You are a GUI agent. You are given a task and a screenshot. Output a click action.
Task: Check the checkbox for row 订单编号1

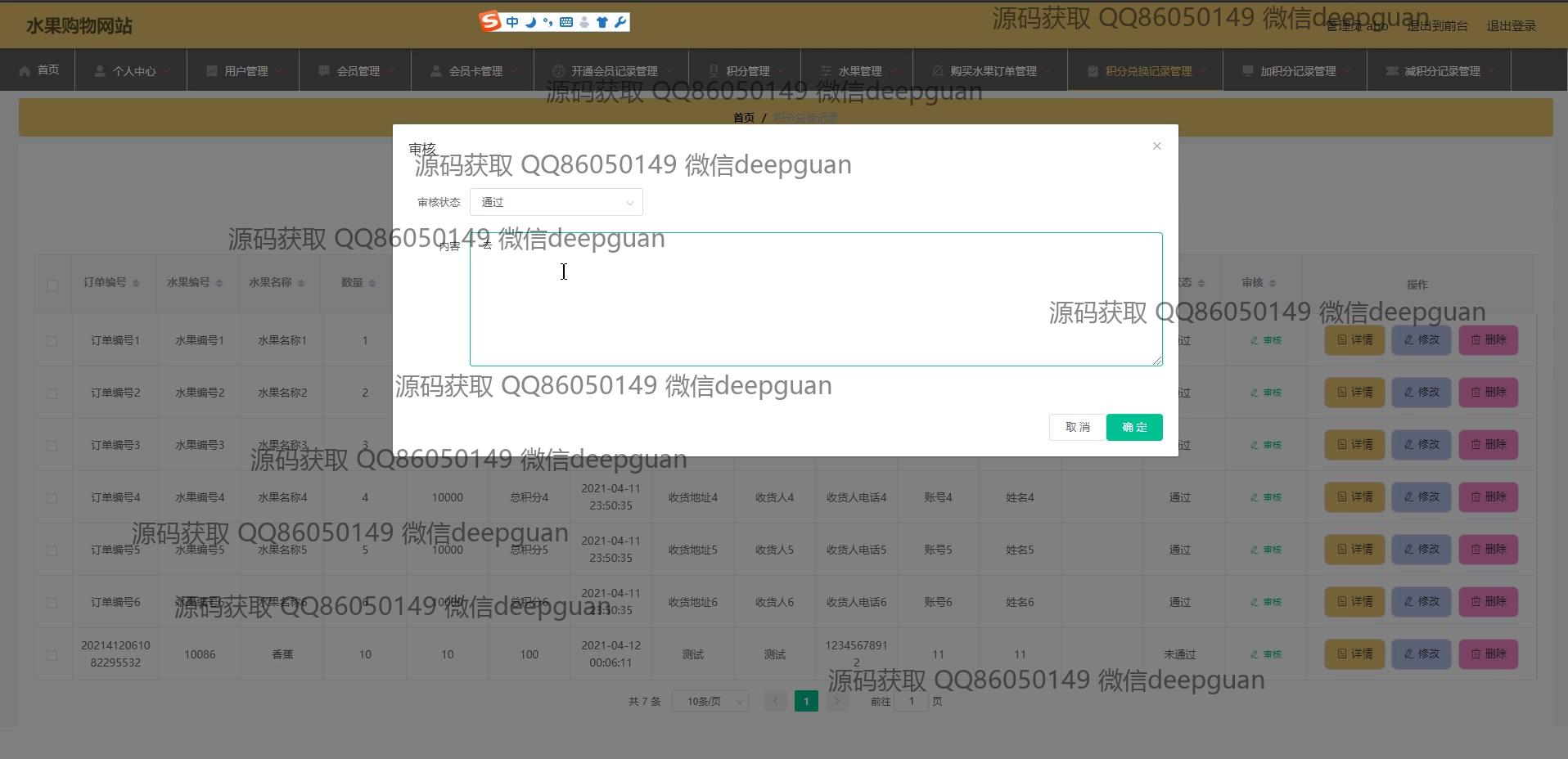[52, 341]
